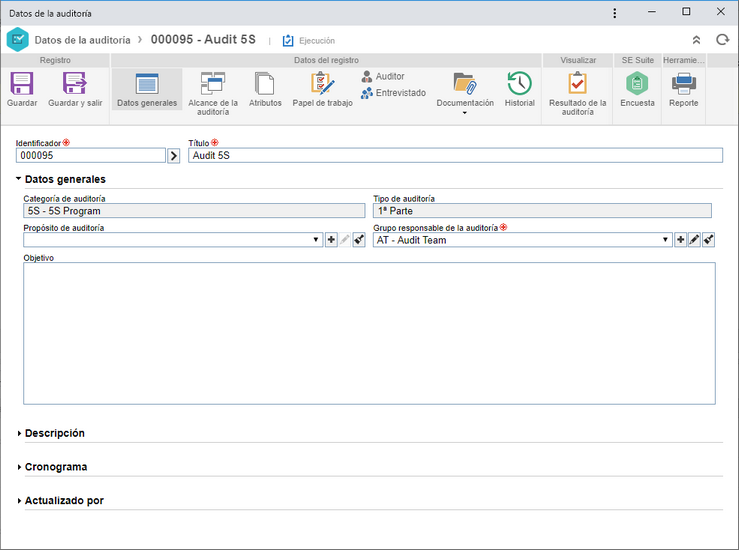
Task: Open the Atributos section
Action: click(x=265, y=90)
